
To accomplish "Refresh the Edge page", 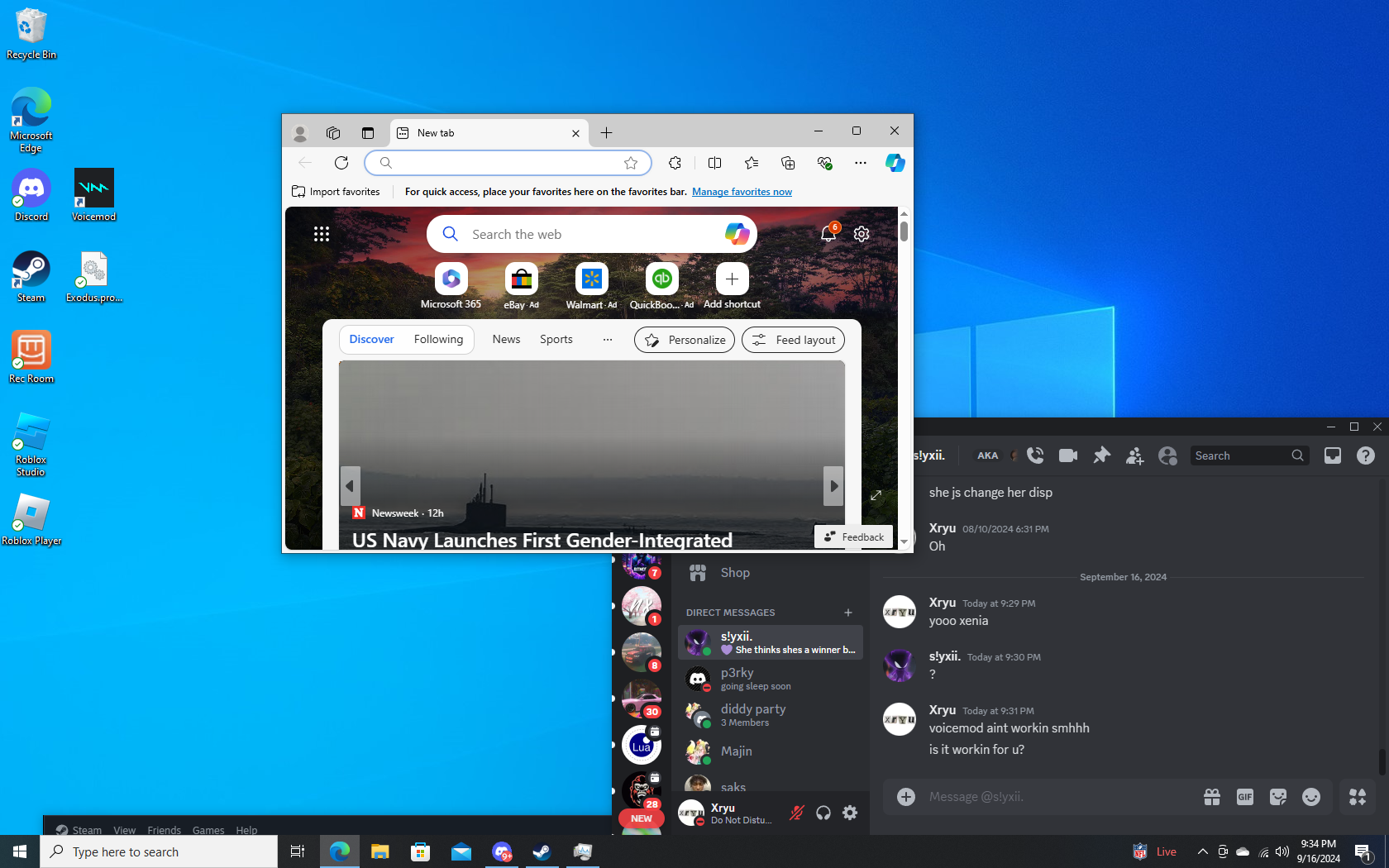I will point(341,163).
